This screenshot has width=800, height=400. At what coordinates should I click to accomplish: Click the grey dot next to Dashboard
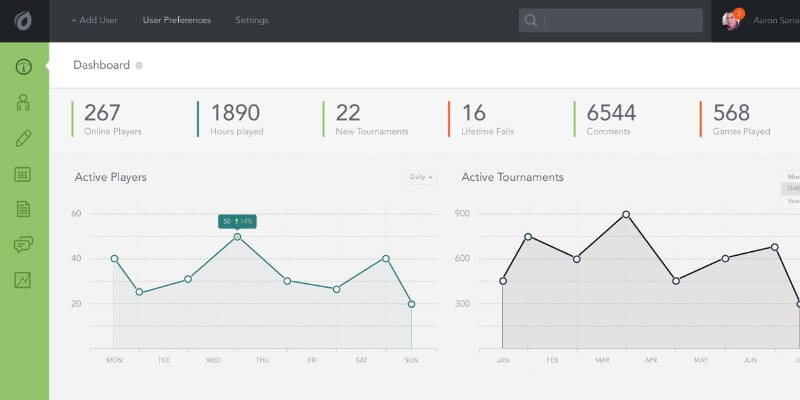[139, 66]
